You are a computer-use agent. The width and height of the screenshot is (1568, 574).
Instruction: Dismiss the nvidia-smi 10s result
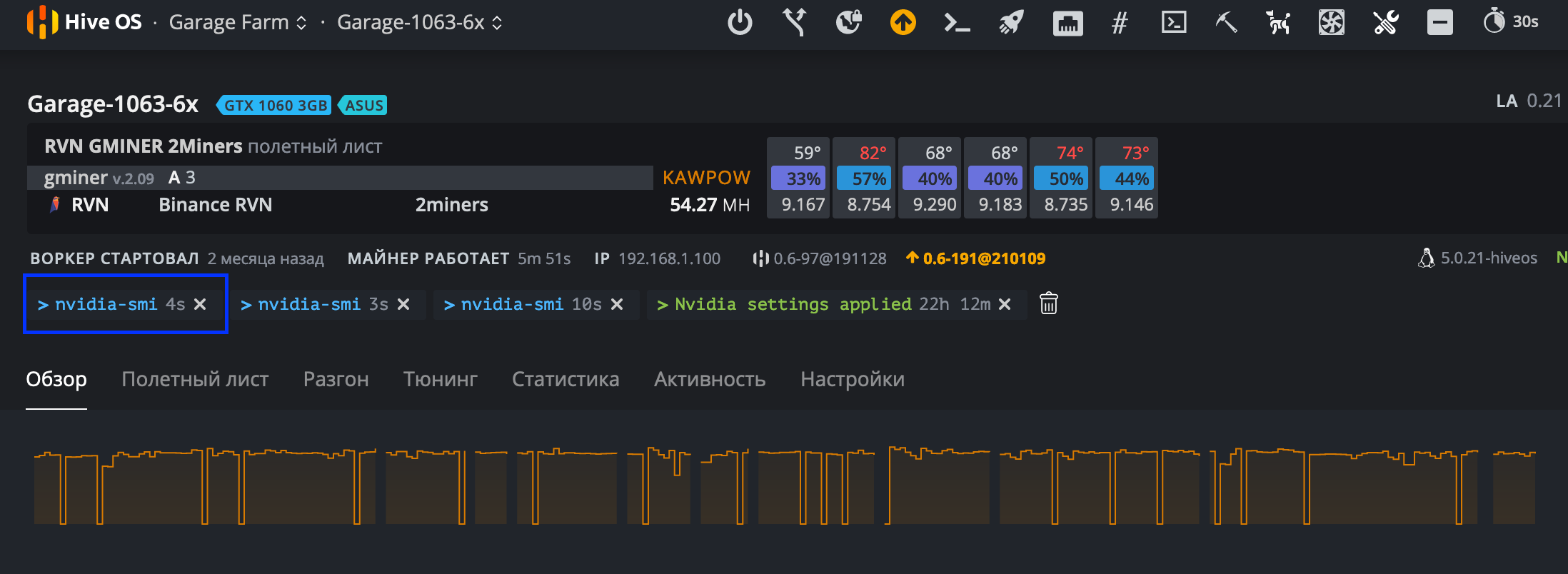pos(617,304)
